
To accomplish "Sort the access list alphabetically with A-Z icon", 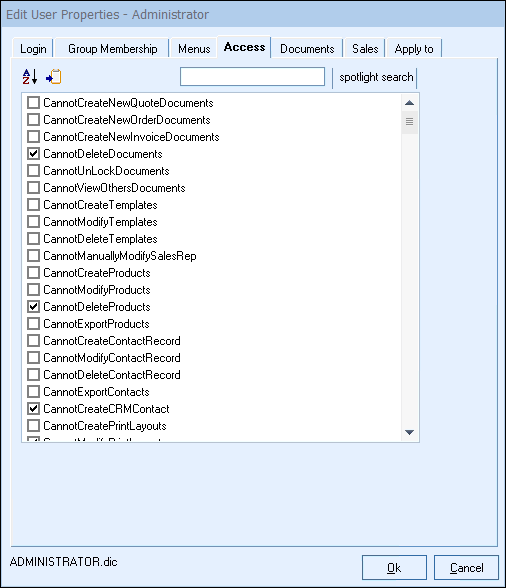I will 30,76.
